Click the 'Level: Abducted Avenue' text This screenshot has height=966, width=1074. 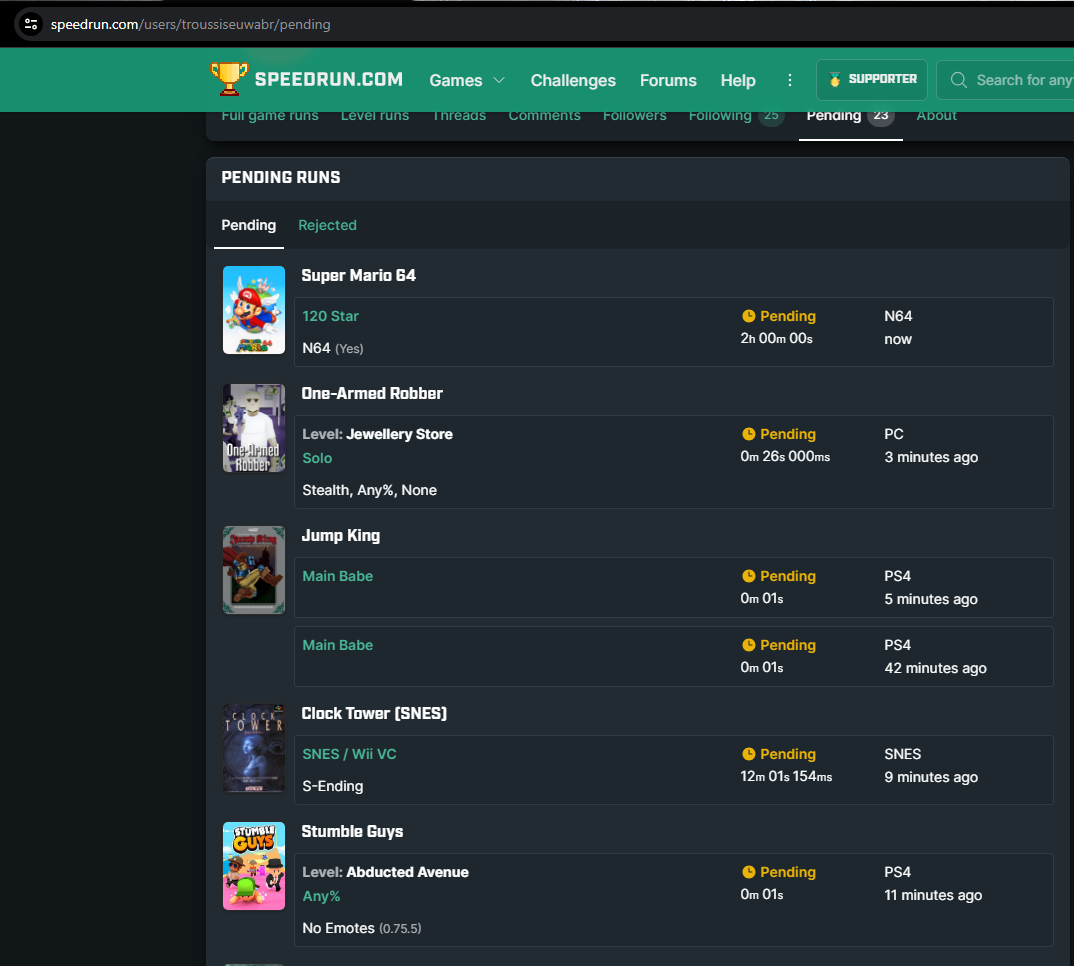coord(386,872)
